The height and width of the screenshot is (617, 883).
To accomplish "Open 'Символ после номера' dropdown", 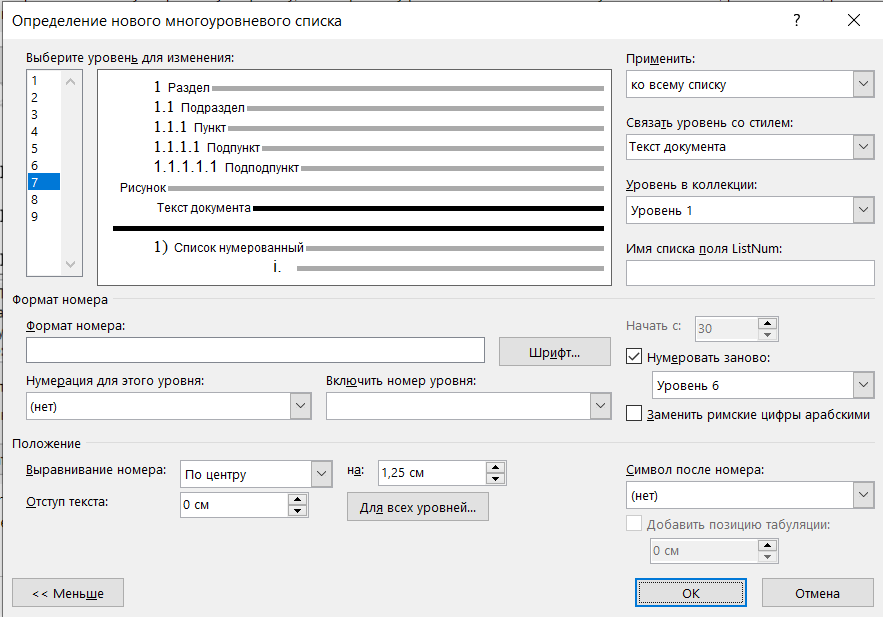I will click(x=863, y=495).
